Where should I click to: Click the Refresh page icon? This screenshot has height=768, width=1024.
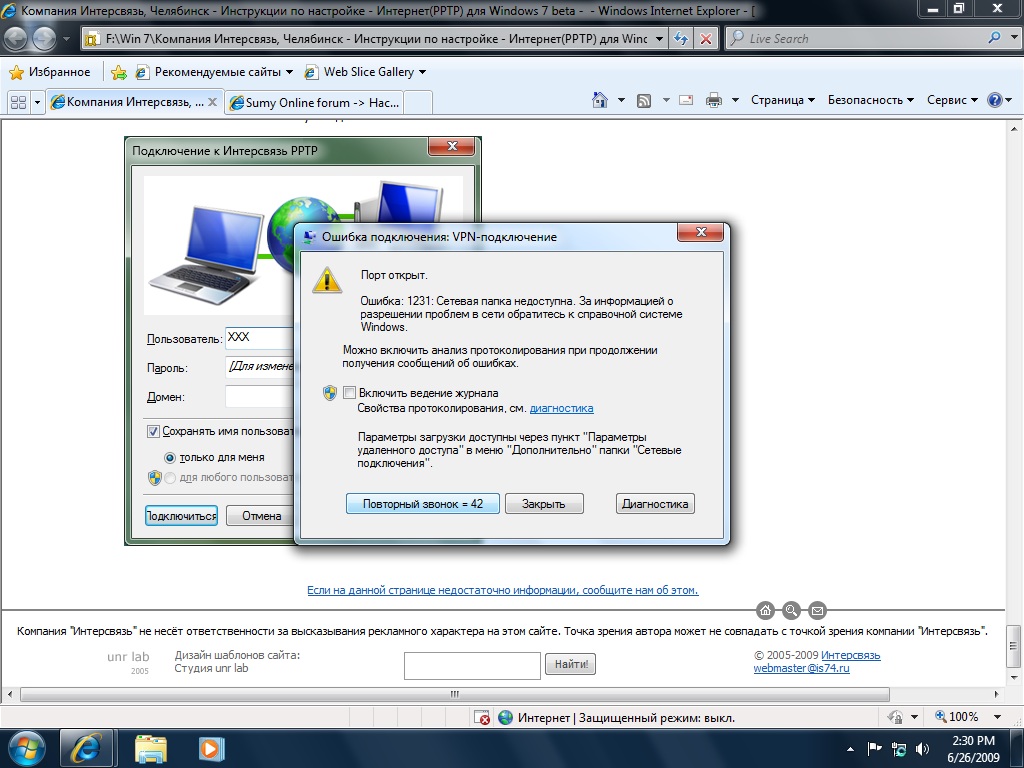coord(681,39)
